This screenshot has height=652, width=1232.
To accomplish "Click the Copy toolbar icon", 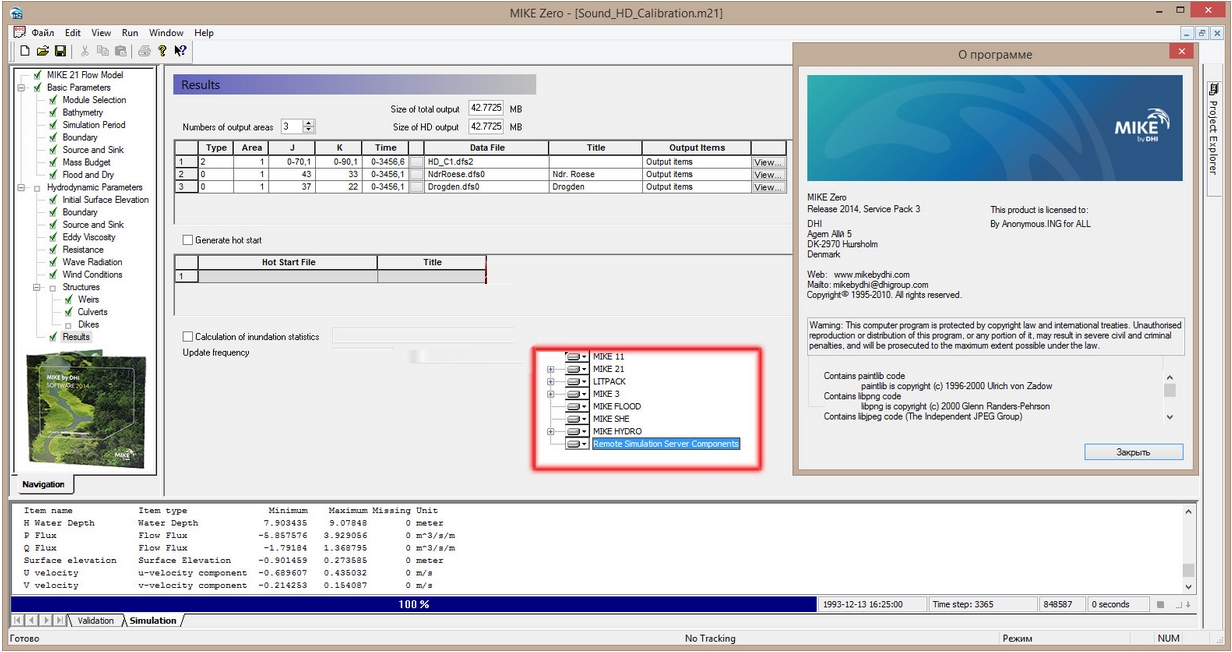I will (x=103, y=51).
